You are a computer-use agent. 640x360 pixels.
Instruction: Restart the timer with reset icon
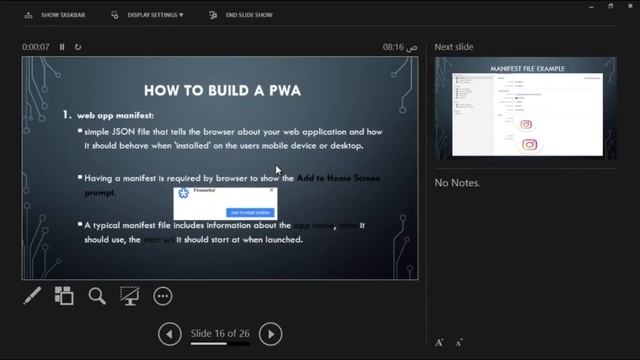point(78,47)
